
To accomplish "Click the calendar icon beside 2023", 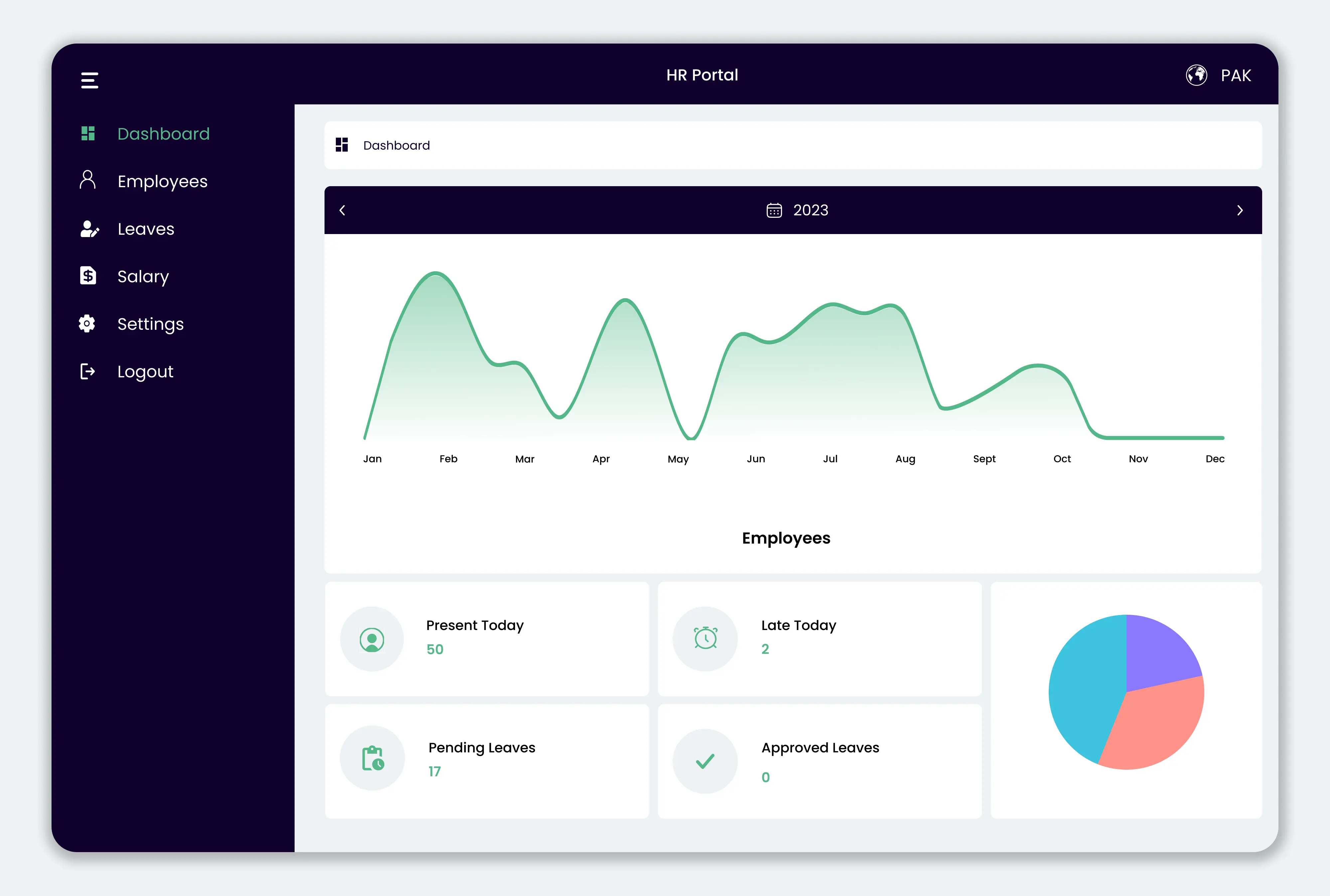I will 774,210.
